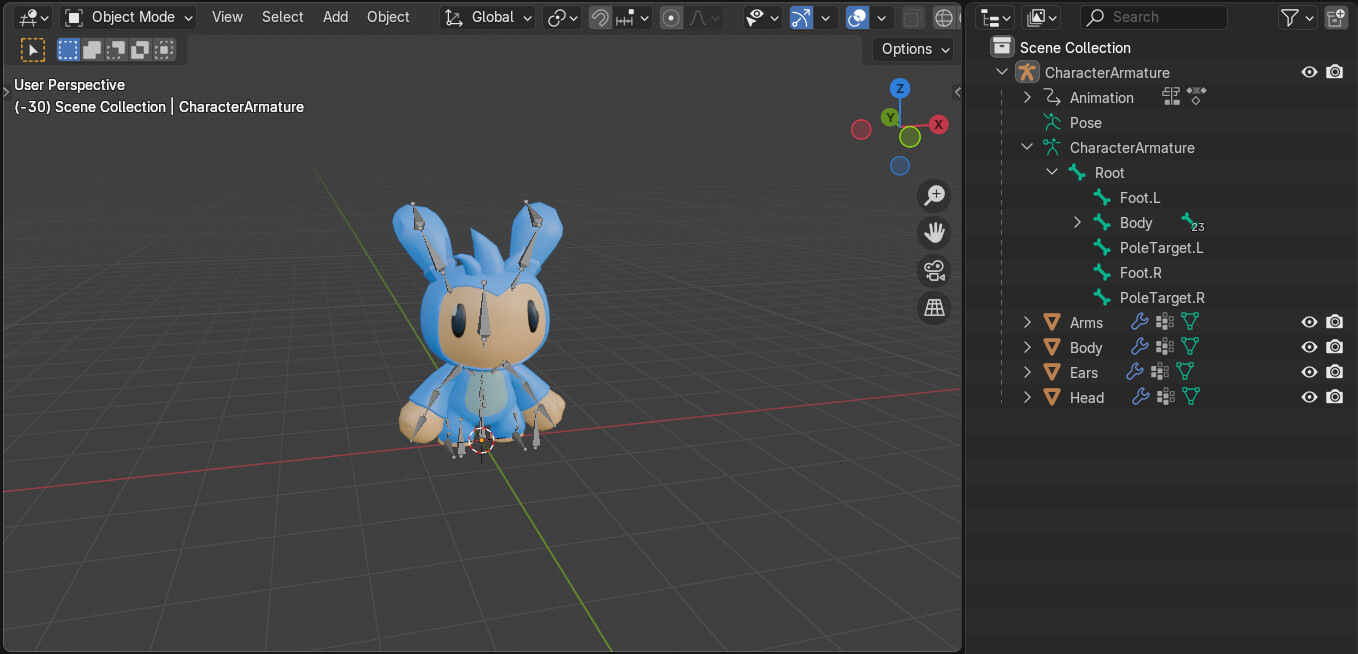Toggle show overlays button
Screen dimensions: 1358x654
pyautogui.click(x=857, y=17)
